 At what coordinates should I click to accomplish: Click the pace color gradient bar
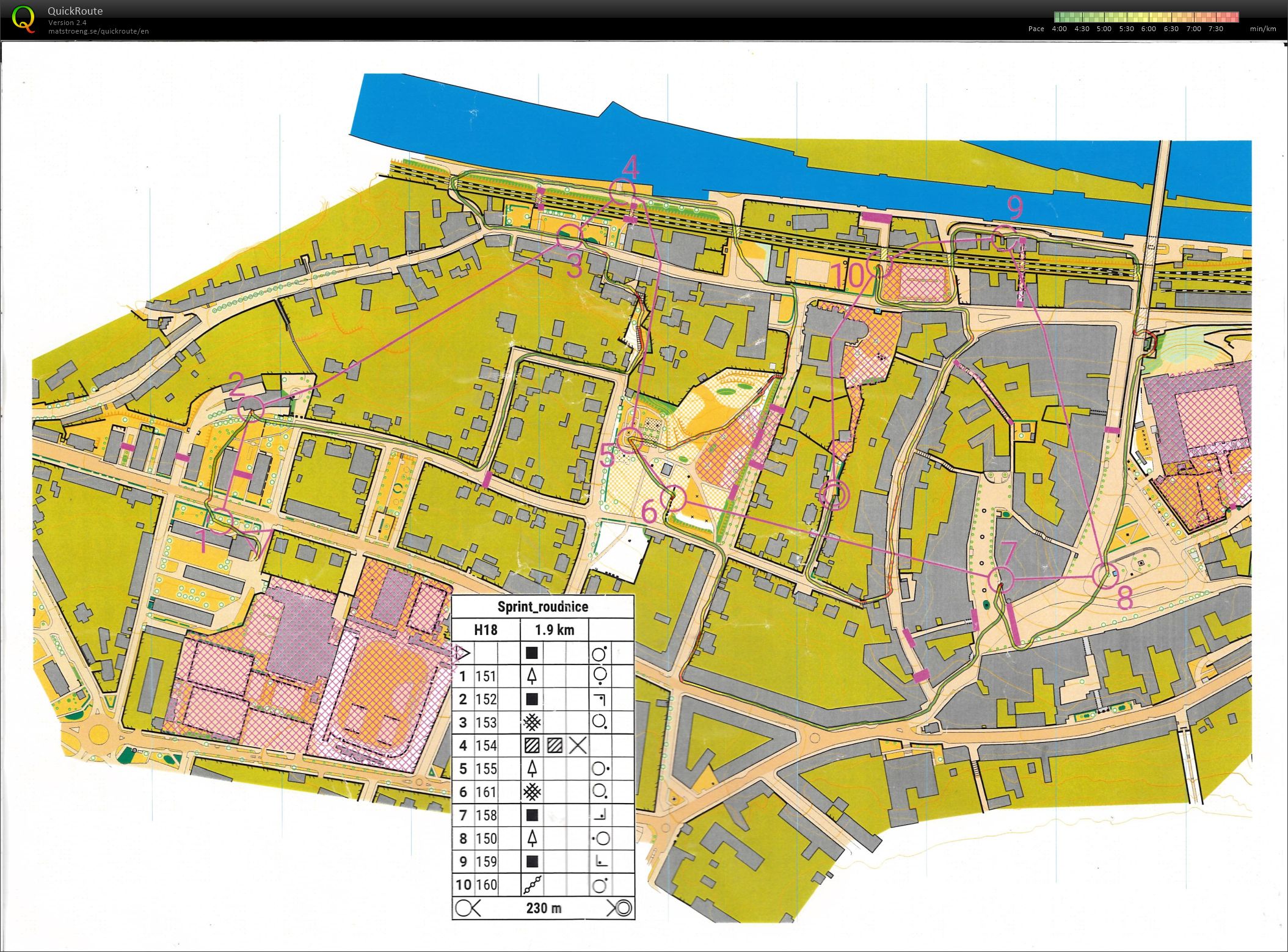[x=1146, y=17]
